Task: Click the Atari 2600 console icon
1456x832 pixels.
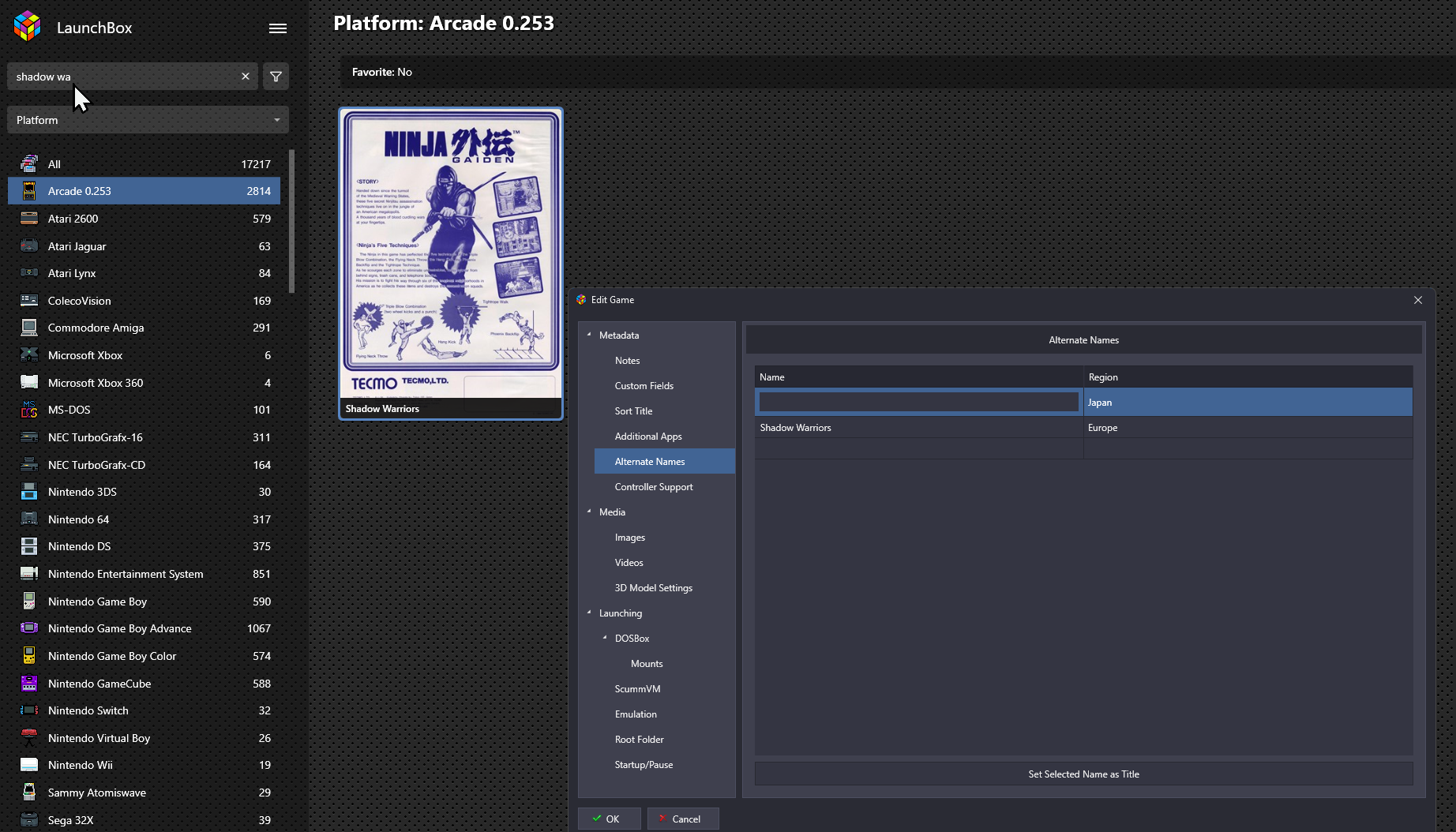Action: [x=29, y=219]
